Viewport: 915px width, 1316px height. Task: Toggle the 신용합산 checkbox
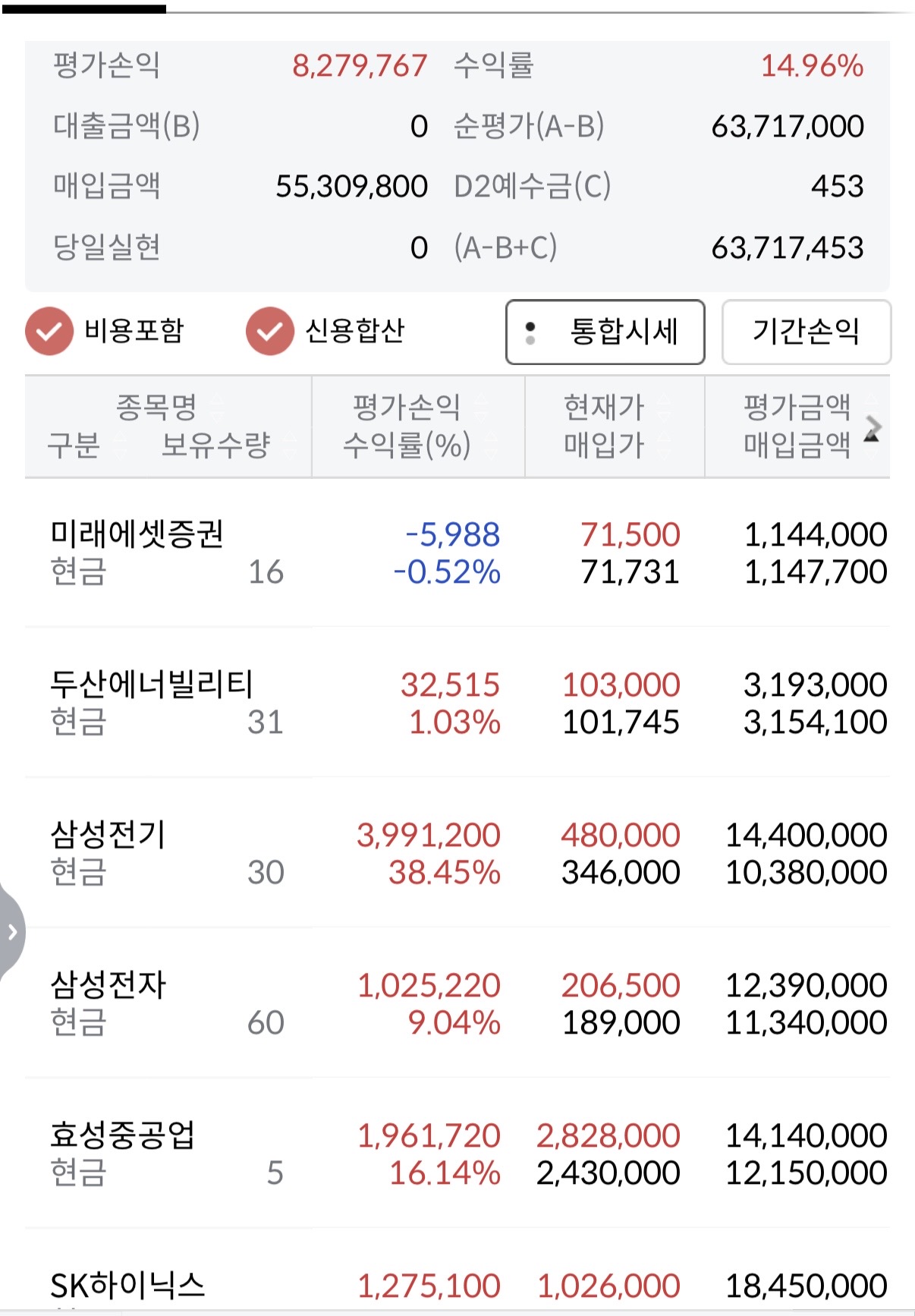coord(269,331)
